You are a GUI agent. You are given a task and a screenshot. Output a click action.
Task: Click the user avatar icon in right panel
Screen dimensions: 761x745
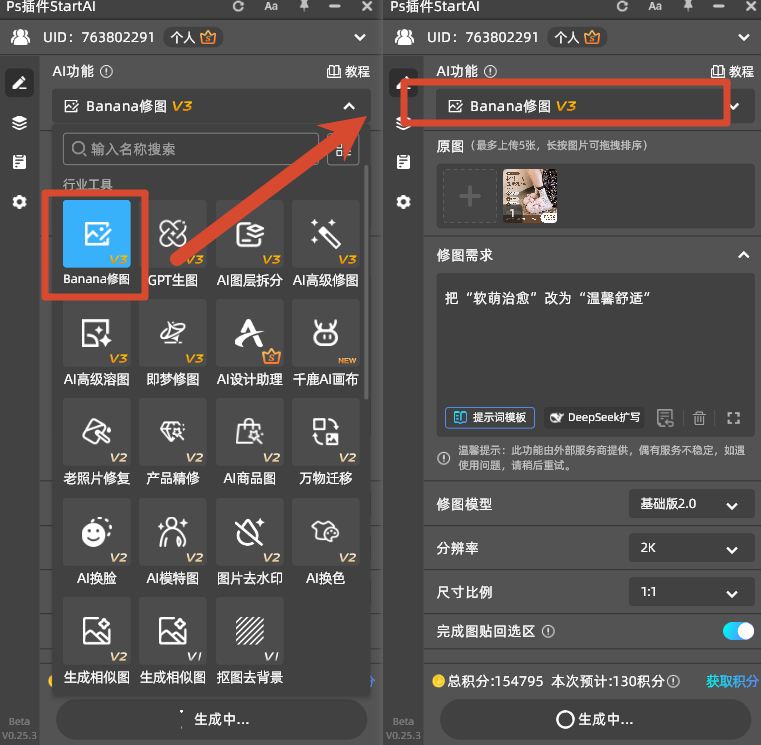pos(404,37)
